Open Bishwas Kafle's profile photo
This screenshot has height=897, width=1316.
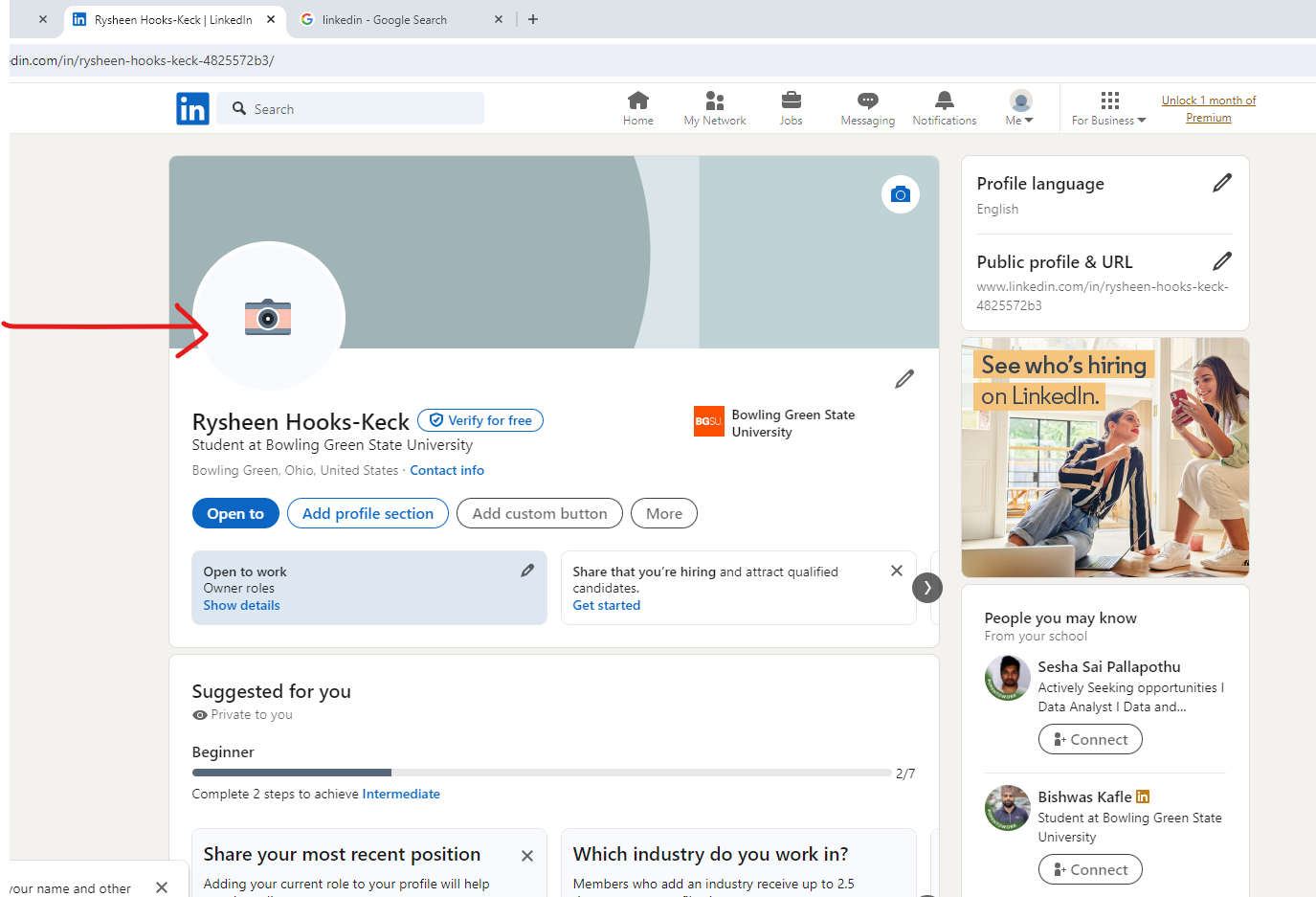click(1008, 809)
